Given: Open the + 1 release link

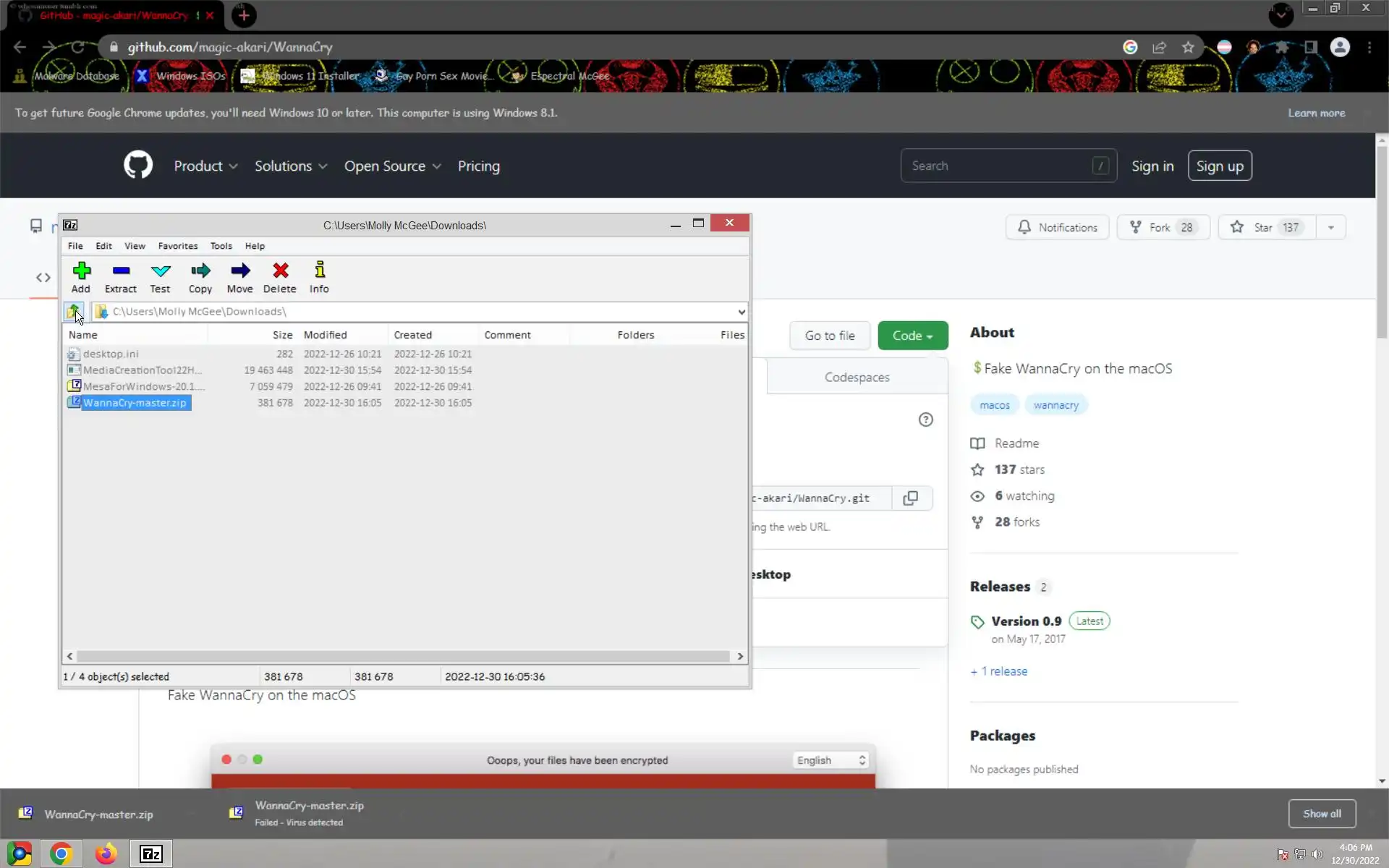Looking at the screenshot, I should tap(998, 671).
